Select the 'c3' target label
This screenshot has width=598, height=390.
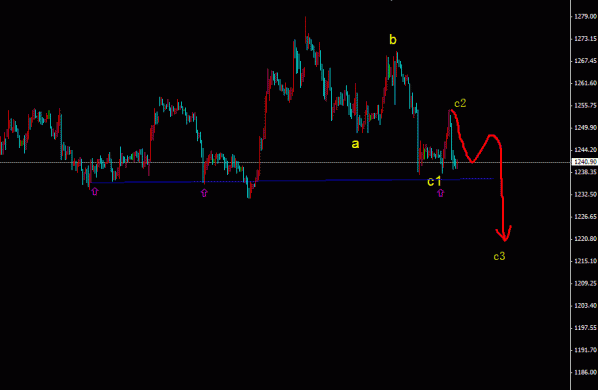[499, 256]
